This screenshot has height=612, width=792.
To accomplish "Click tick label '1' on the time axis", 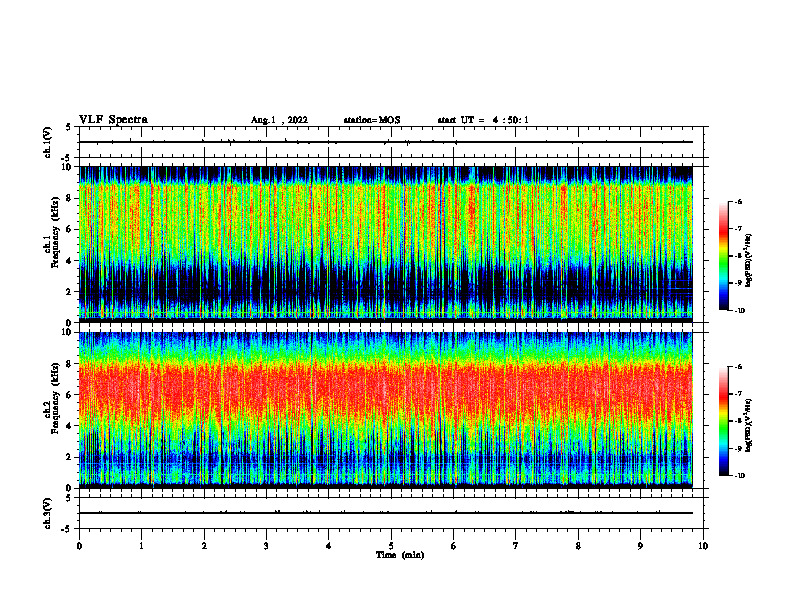I will [x=142, y=546].
